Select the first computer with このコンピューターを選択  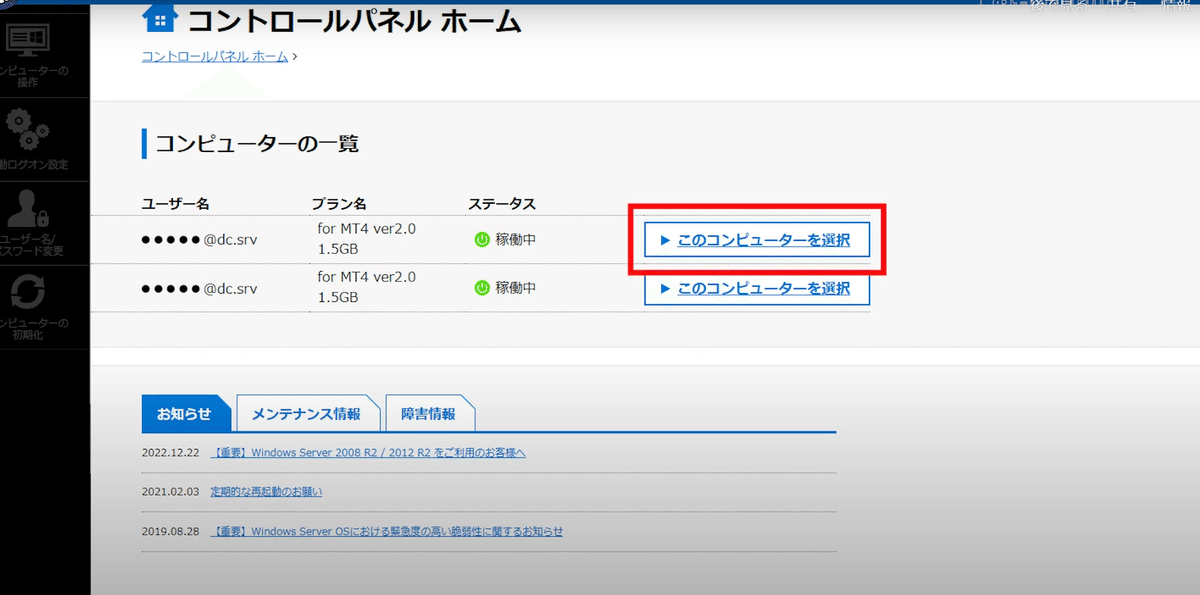pos(757,240)
